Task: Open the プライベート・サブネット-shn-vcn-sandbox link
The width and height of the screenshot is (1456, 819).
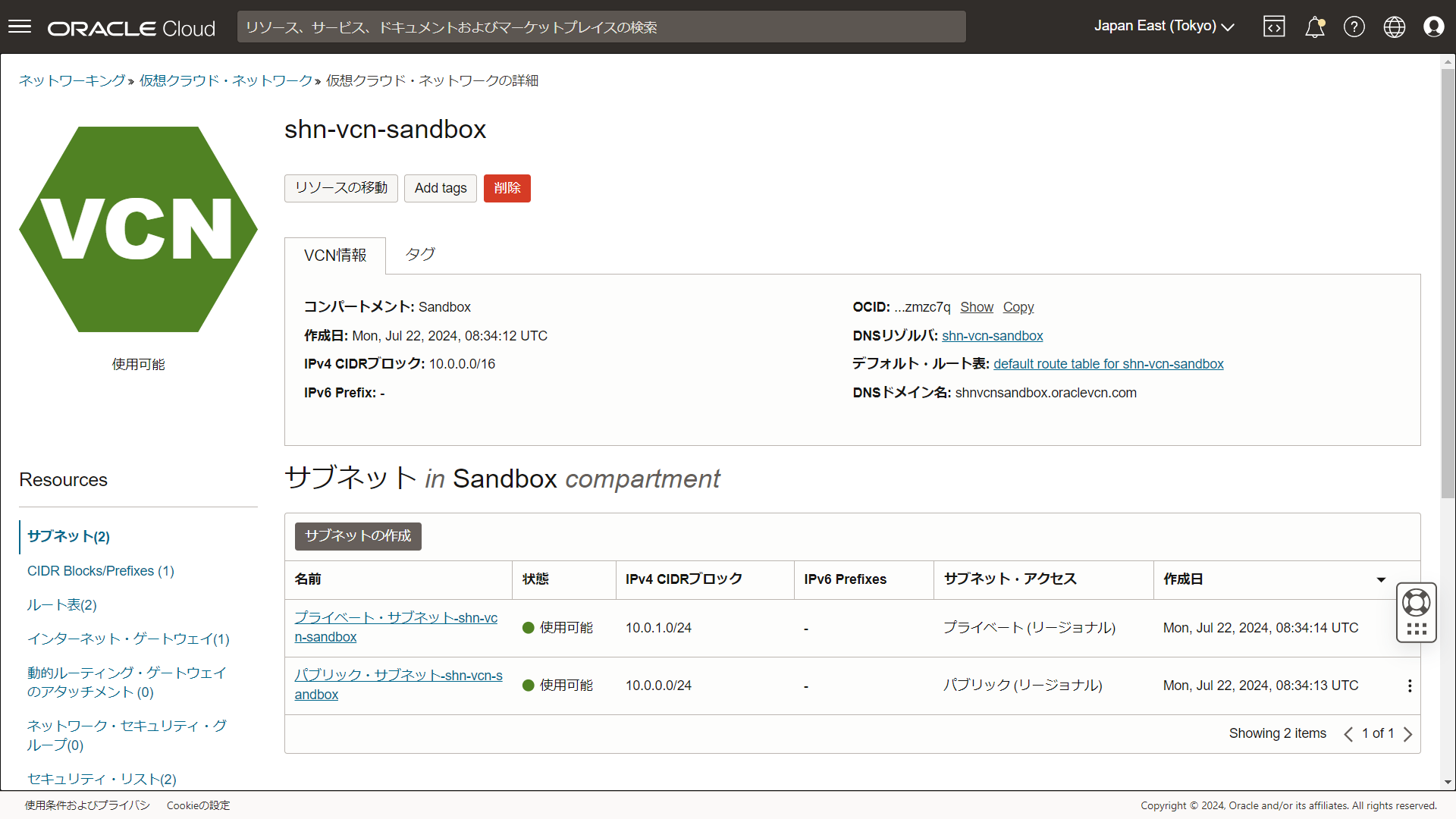Action: click(x=396, y=627)
